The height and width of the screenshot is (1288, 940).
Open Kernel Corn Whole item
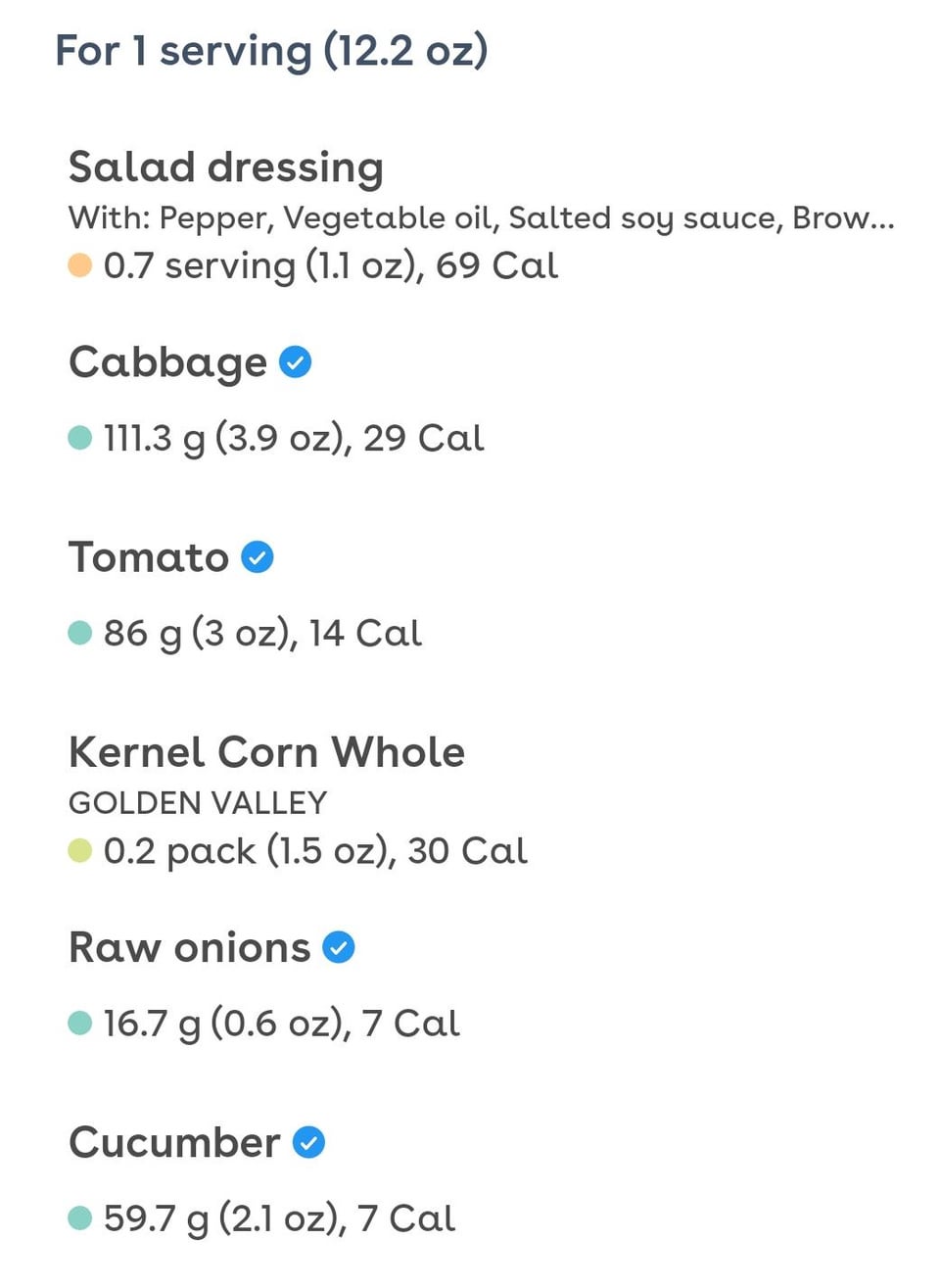pyautogui.click(x=266, y=752)
